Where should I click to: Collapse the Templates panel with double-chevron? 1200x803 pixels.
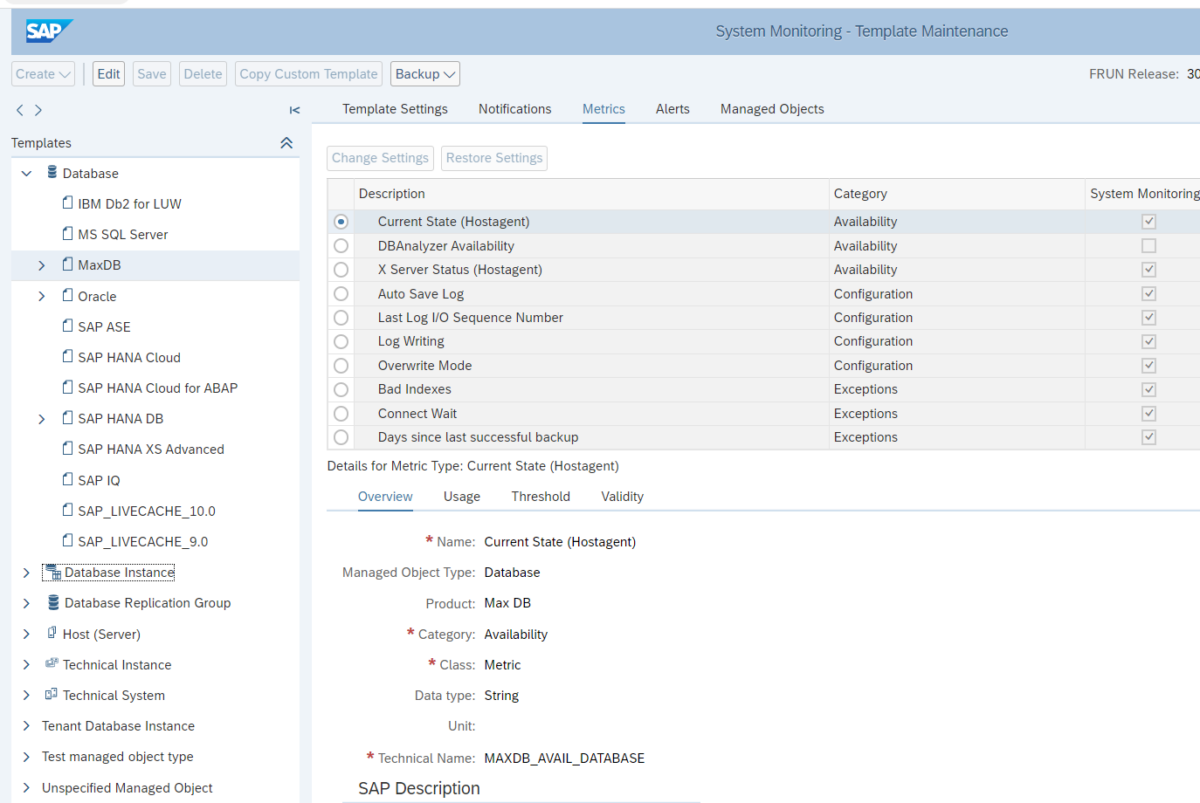[x=286, y=142]
